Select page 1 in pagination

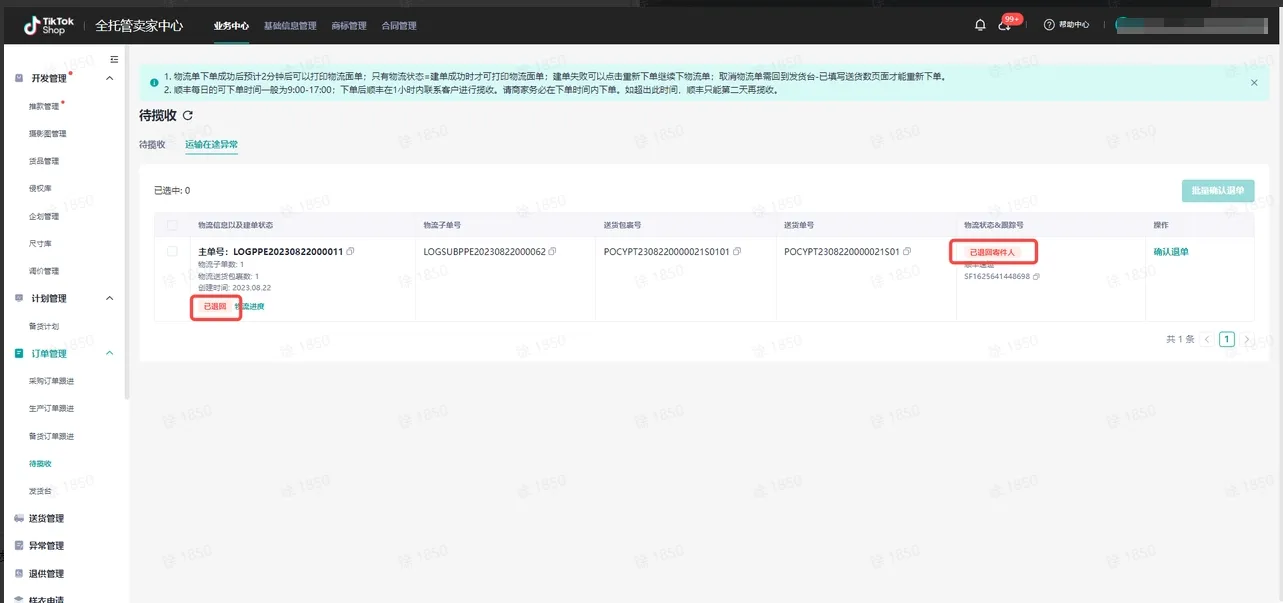click(1227, 339)
